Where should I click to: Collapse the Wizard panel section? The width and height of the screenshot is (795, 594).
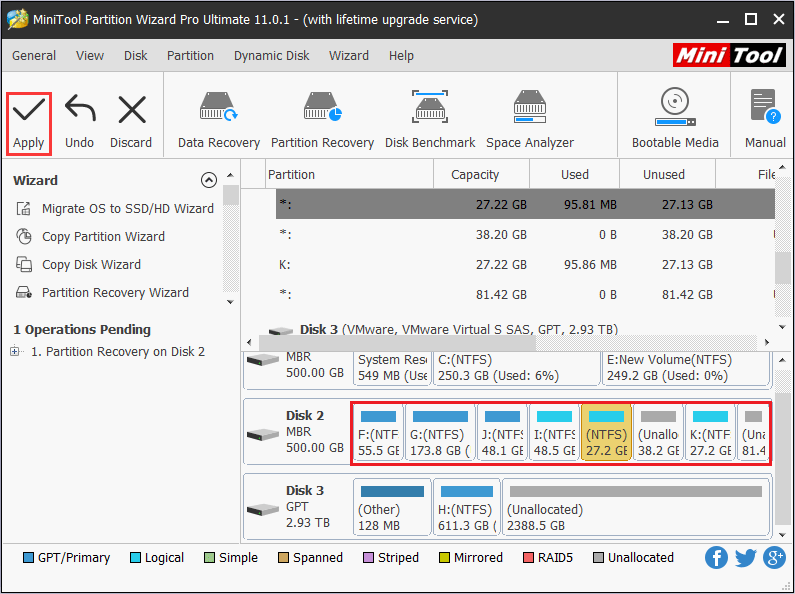tap(209, 180)
